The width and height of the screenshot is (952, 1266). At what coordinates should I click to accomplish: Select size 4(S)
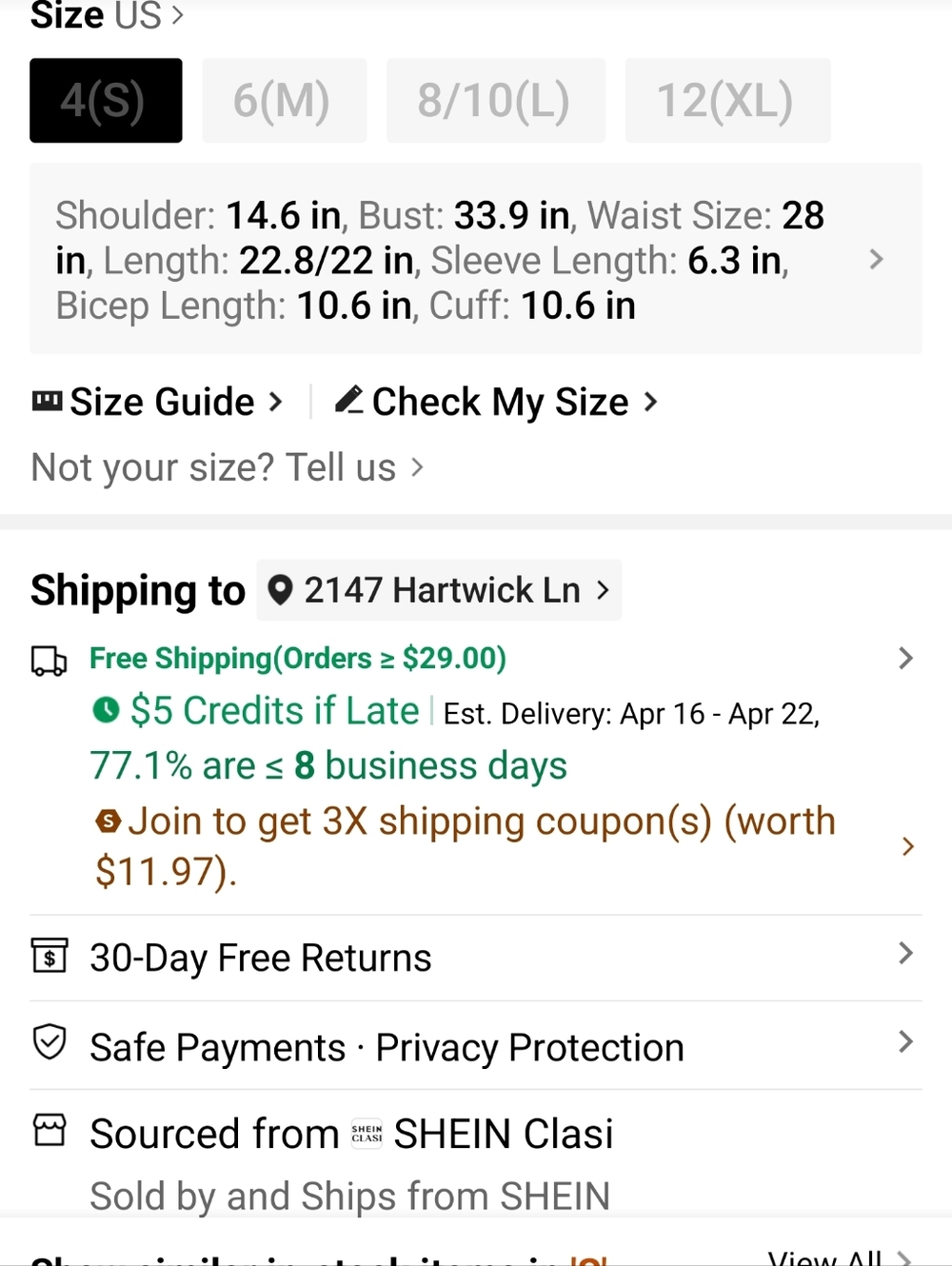coord(106,100)
